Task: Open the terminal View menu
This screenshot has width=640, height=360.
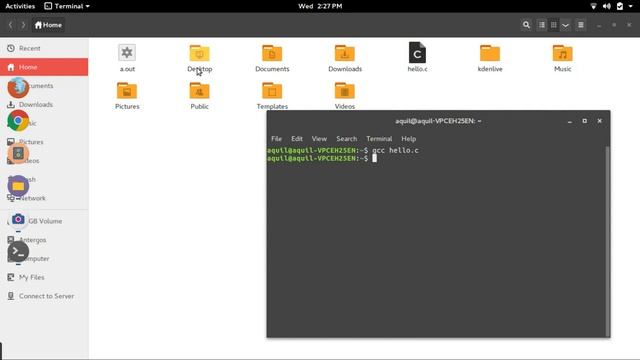Action: pos(319,139)
